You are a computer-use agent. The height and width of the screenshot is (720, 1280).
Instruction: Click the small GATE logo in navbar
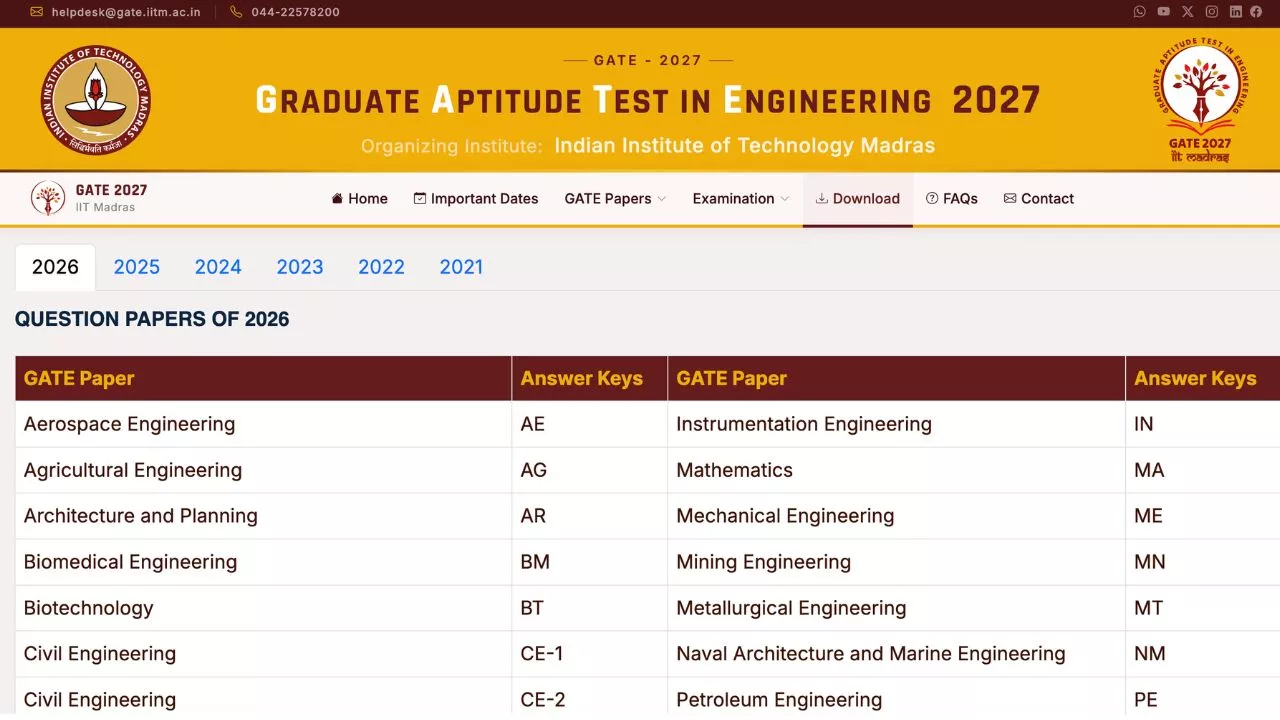(48, 198)
